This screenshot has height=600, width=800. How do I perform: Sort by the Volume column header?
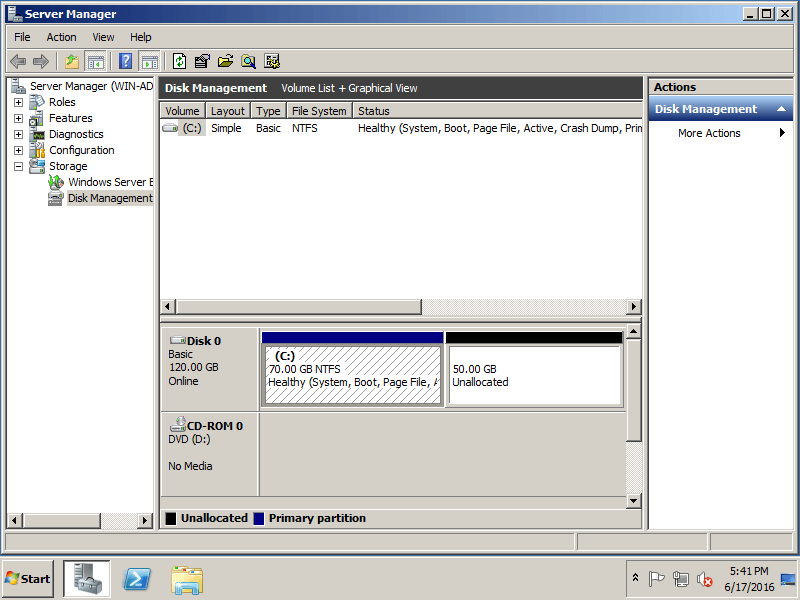(x=182, y=111)
